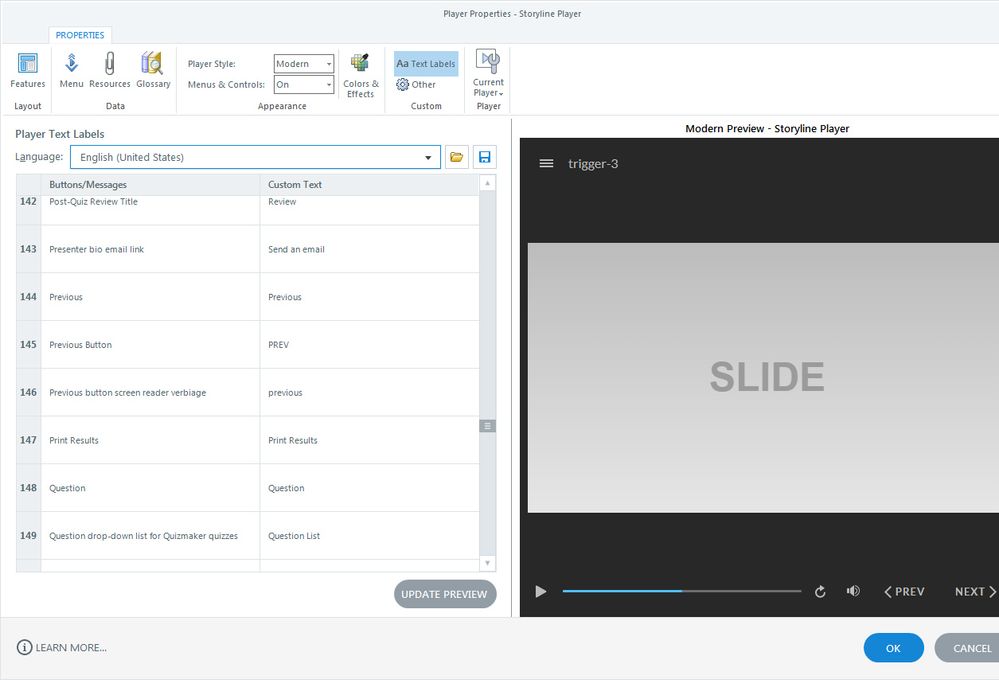Select the Text Labels toggle button
Viewport: 999px width, 680px height.
426,64
